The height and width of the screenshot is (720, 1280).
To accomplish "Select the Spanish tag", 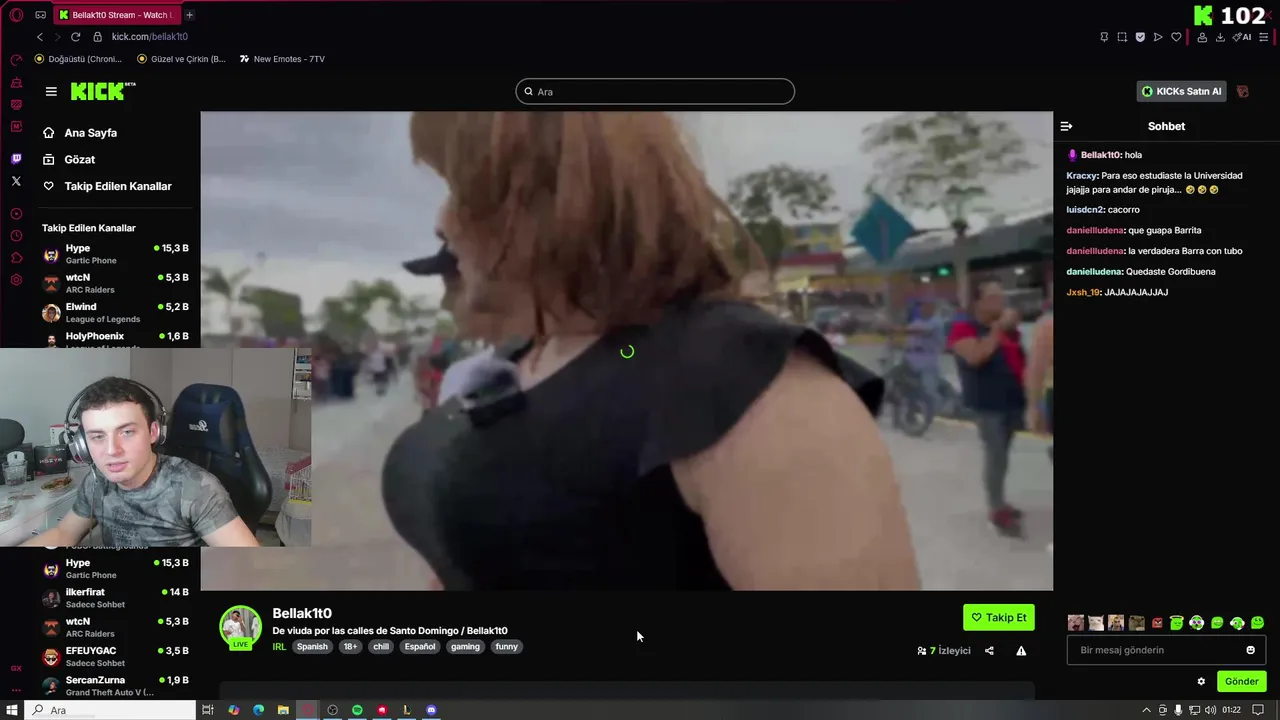I will point(312,647).
